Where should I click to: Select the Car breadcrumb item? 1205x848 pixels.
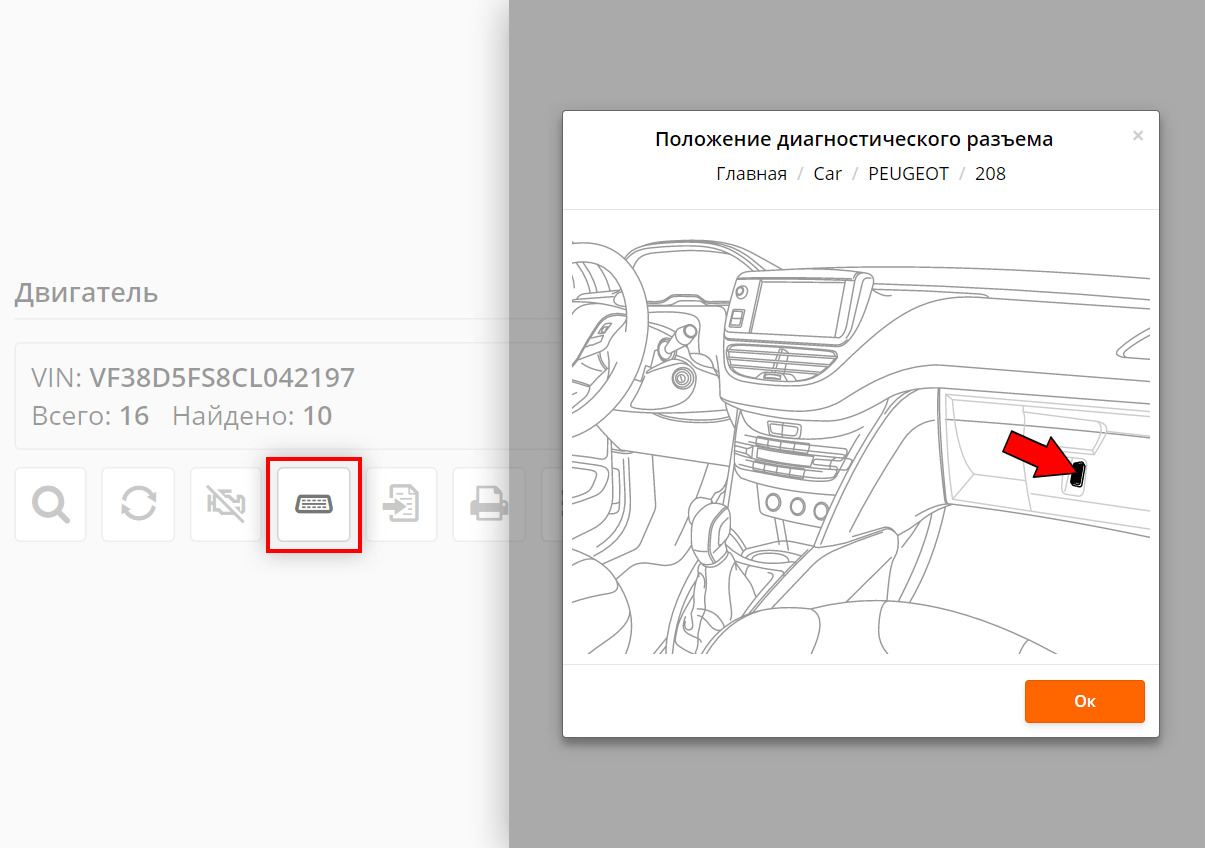point(828,174)
